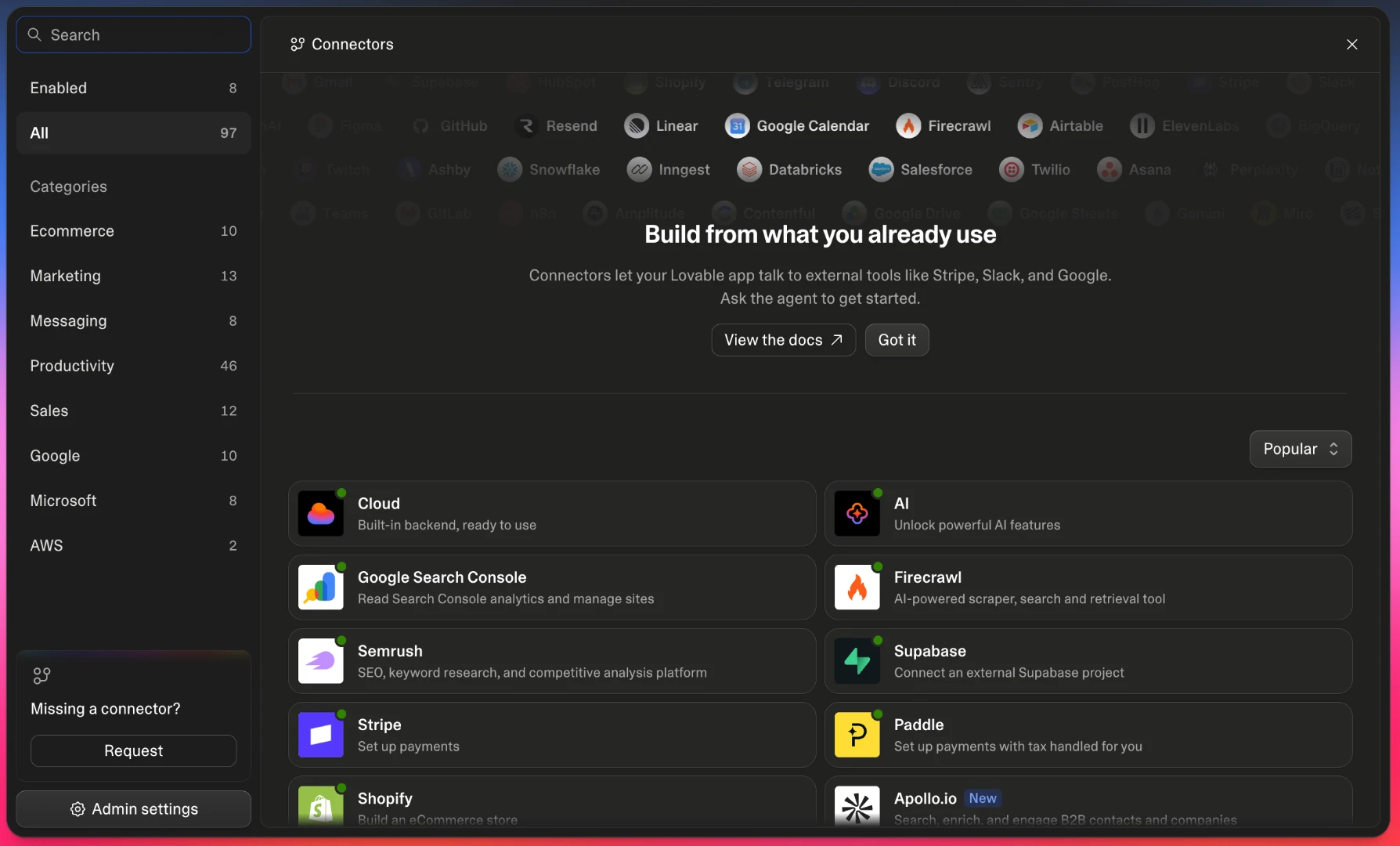Dismiss banner with Got it
Viewport: 1400px width, 846px height.
897,340
